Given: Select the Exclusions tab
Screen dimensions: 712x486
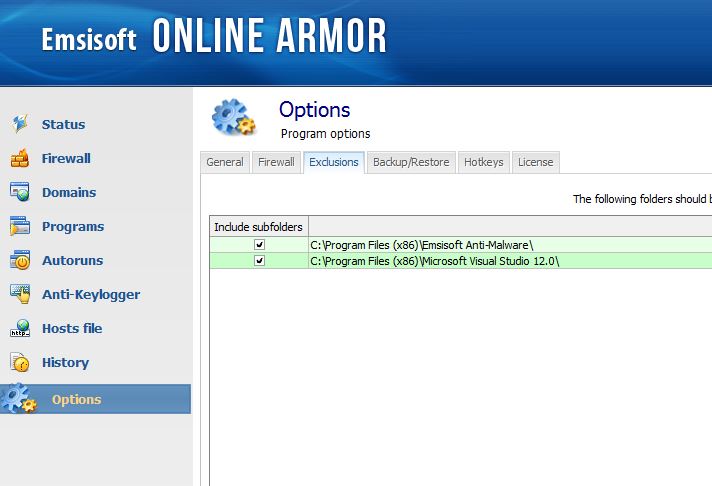Looking at the screenshot, I should point(334,162).
